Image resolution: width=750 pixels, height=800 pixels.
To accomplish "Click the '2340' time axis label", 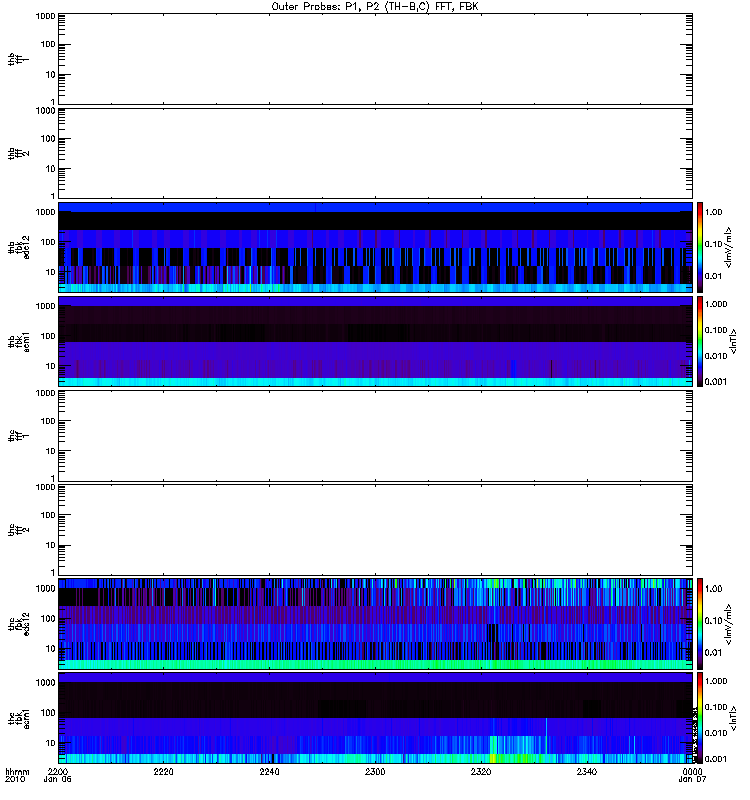I will (587, 771).
